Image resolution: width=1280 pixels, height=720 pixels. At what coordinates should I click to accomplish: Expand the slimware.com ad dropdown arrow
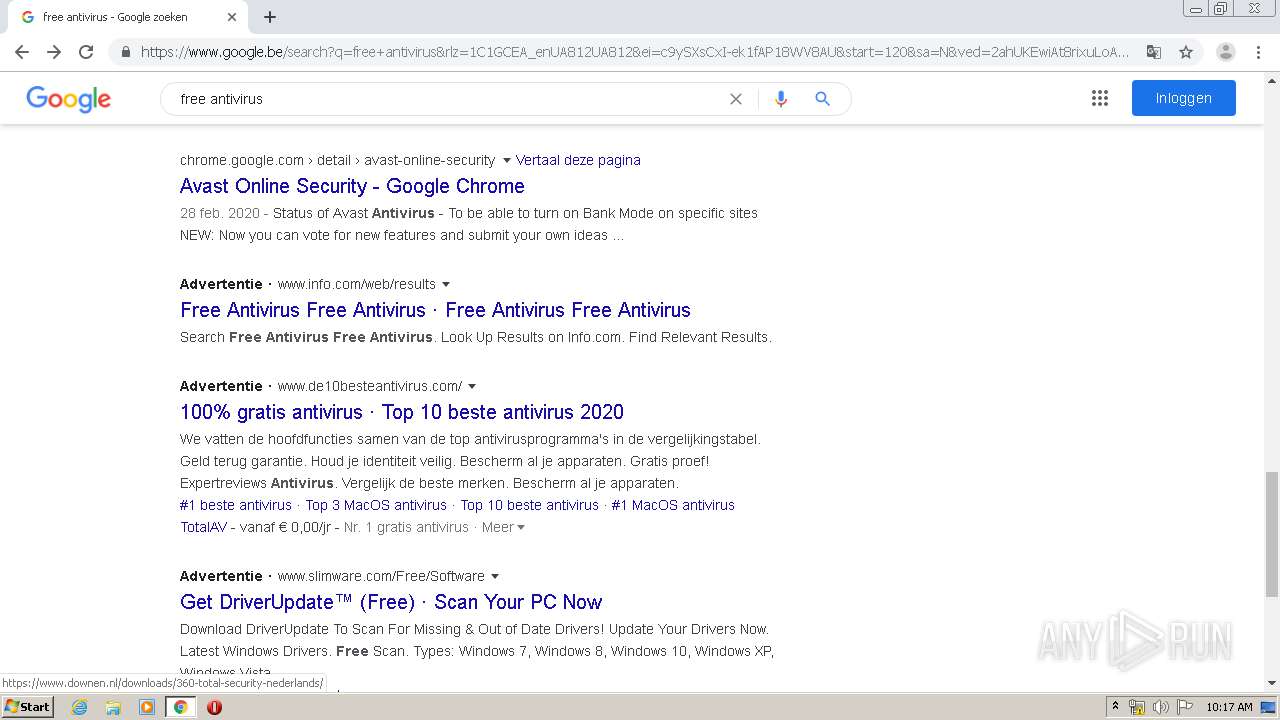pyautogui.click(x=495, y=576)
